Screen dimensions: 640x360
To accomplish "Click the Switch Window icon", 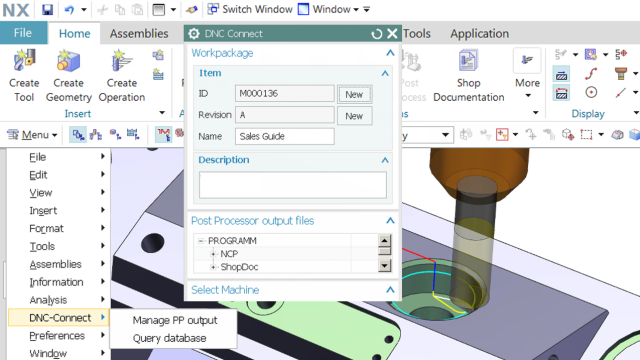I will pyautogui.click(x=213, y=9).
